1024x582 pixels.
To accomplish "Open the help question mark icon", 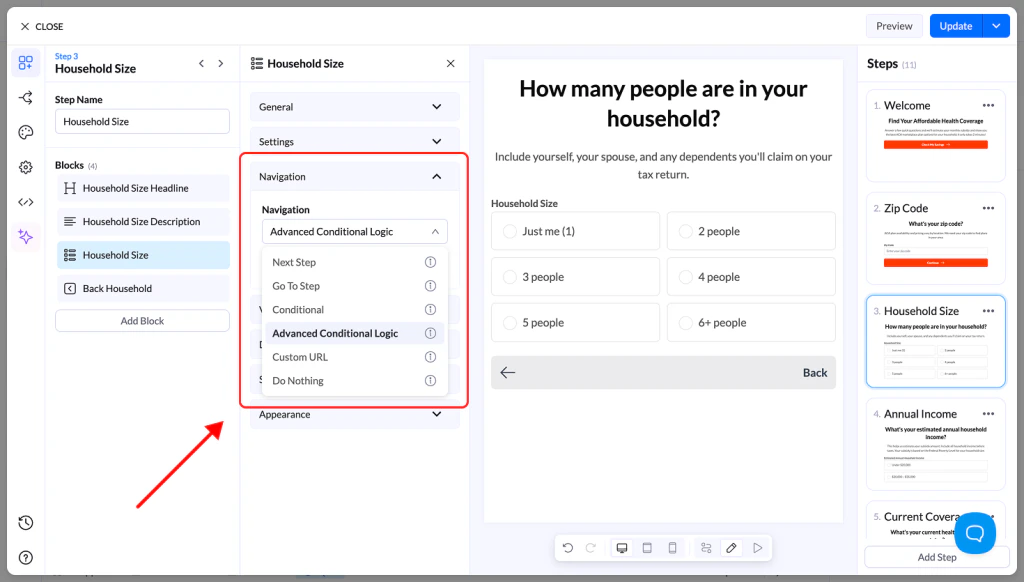I will point(25,557).
